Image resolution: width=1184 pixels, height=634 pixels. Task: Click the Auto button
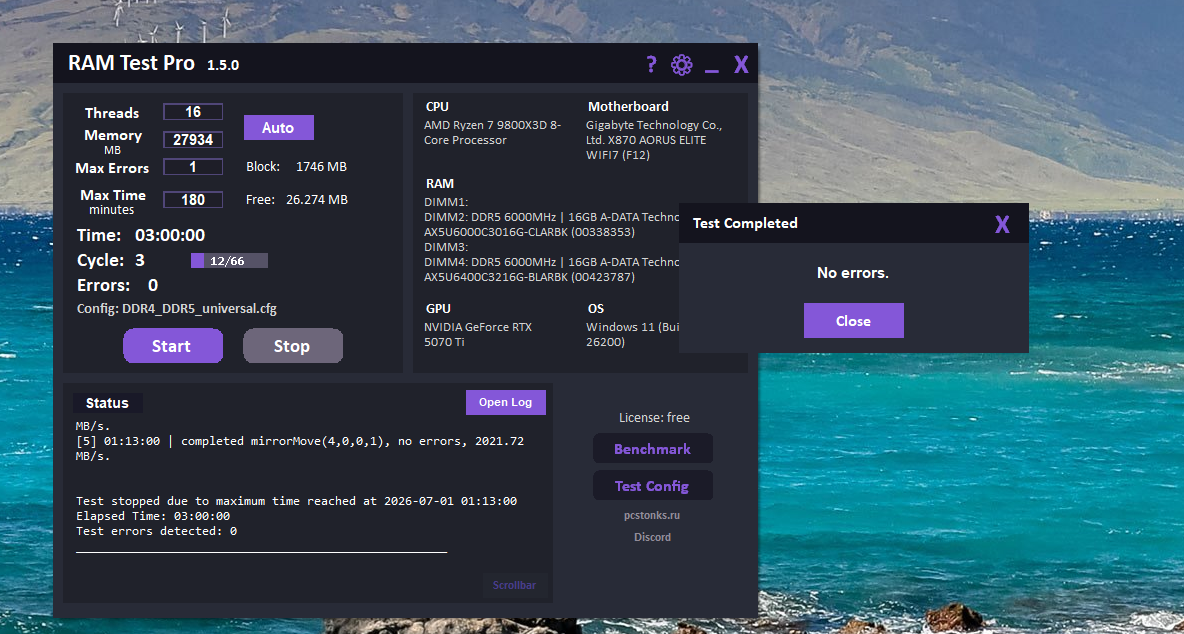coord(278,128)
